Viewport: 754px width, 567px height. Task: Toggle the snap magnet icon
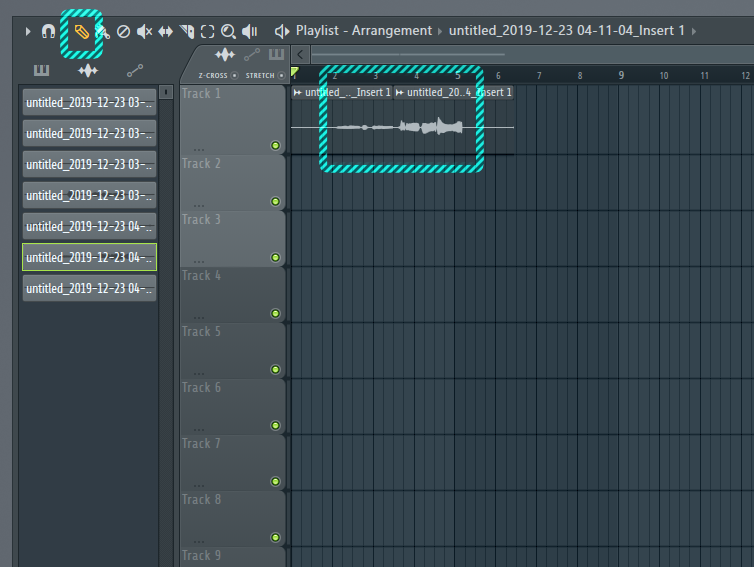coord(48,32)
